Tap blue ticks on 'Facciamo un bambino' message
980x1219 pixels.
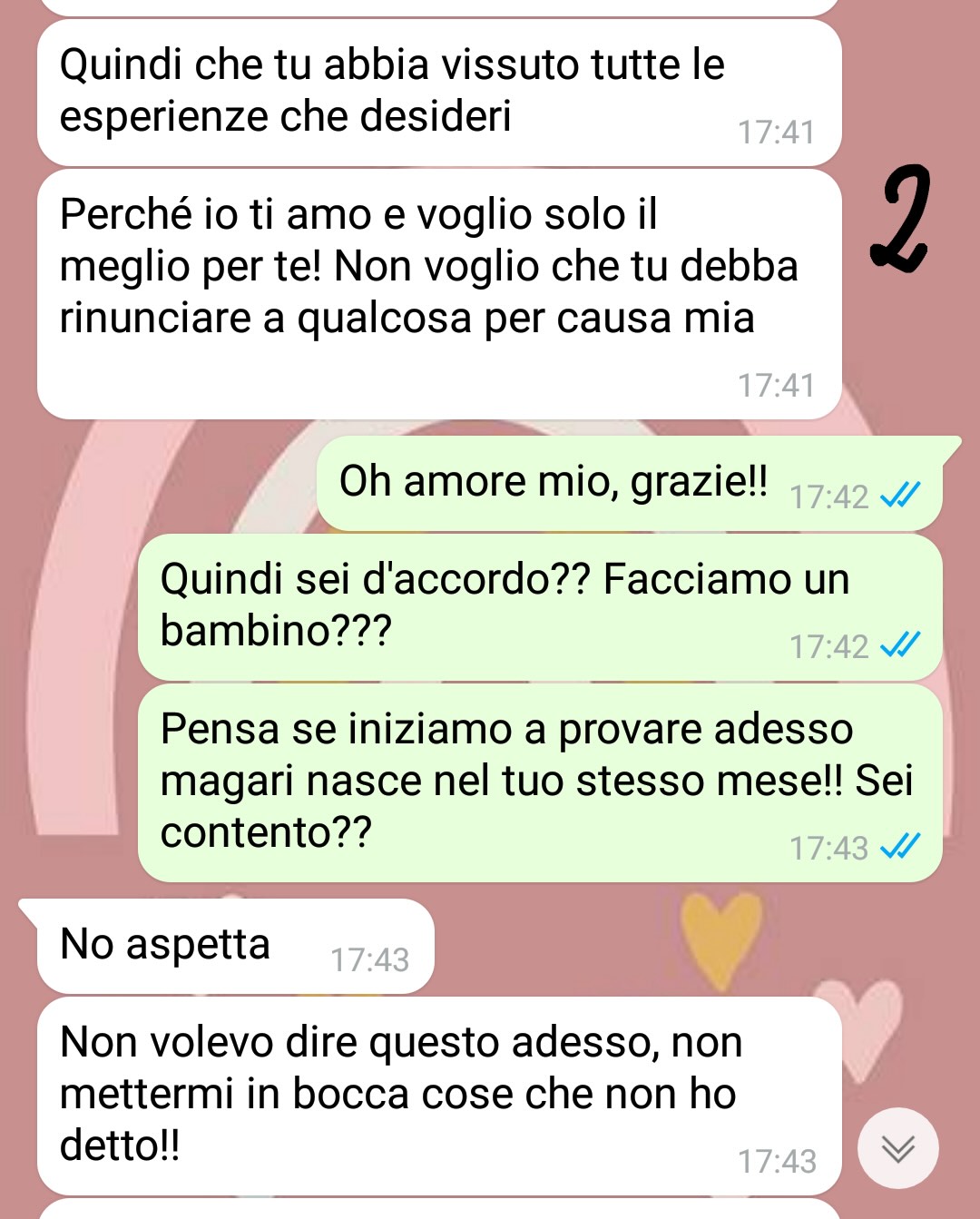tap(901, 644)
